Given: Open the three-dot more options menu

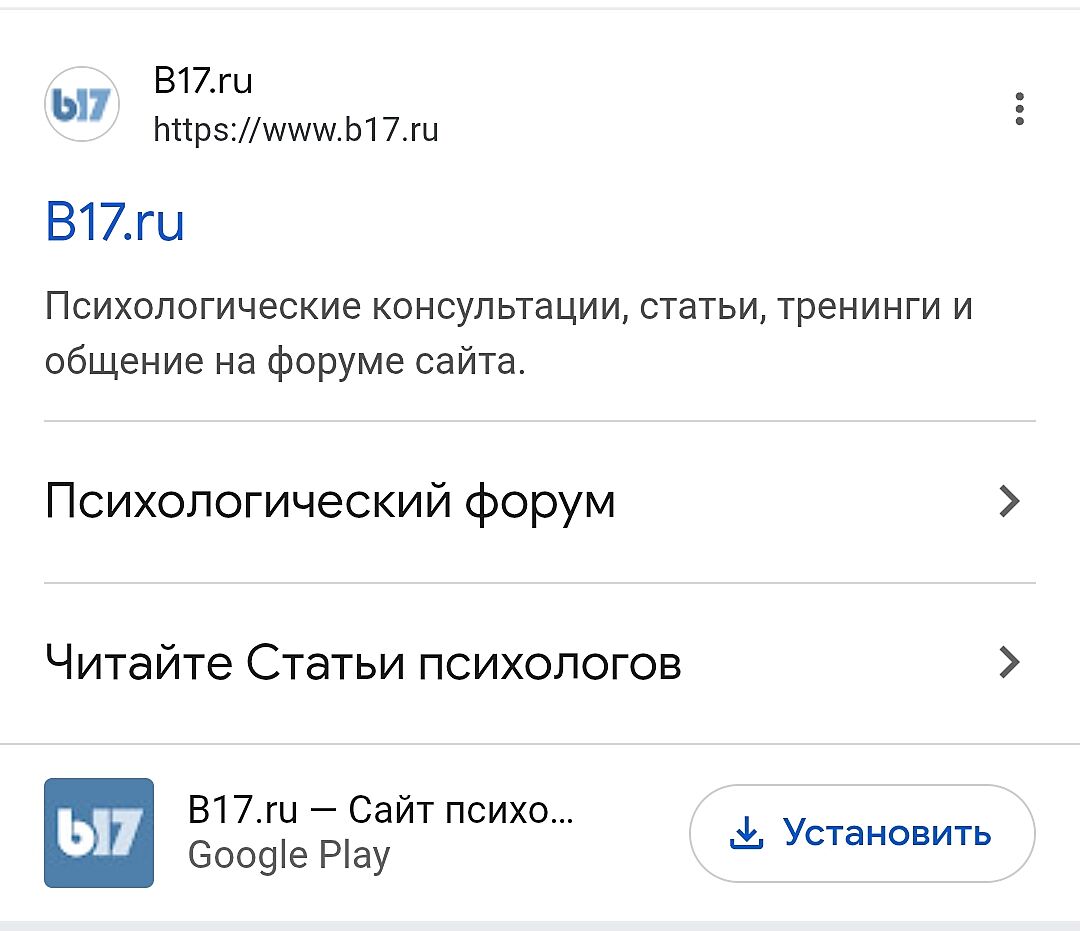Looking at the screenshot, I should click(x=1019, y=109).
